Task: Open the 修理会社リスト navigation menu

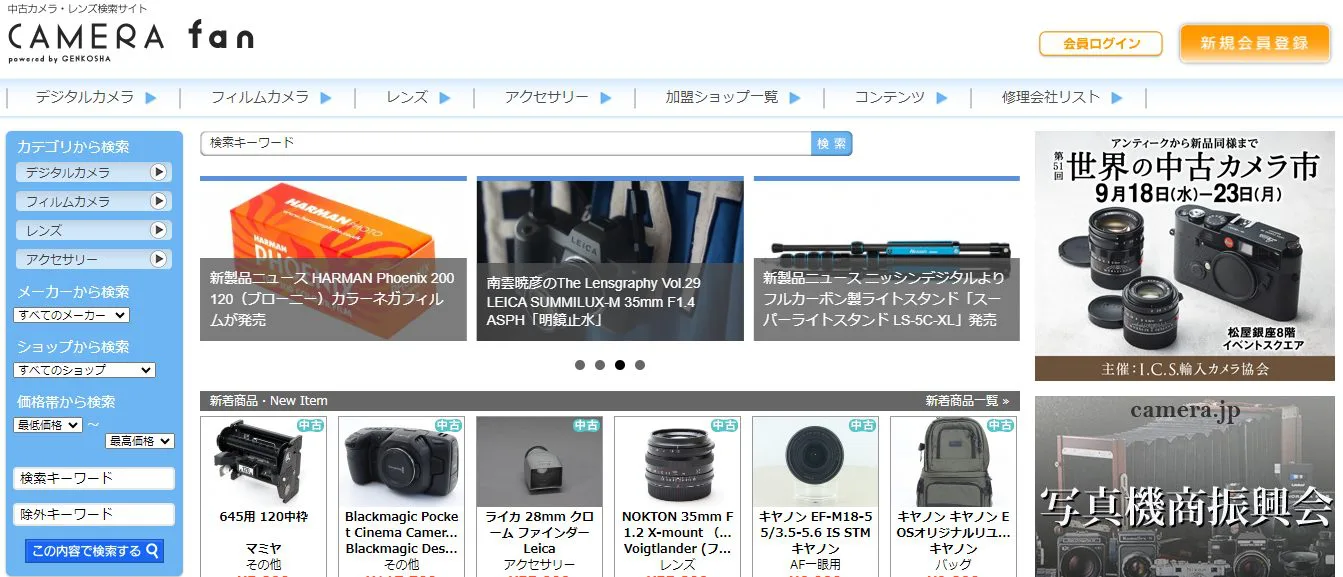Action: (1061, 97)
